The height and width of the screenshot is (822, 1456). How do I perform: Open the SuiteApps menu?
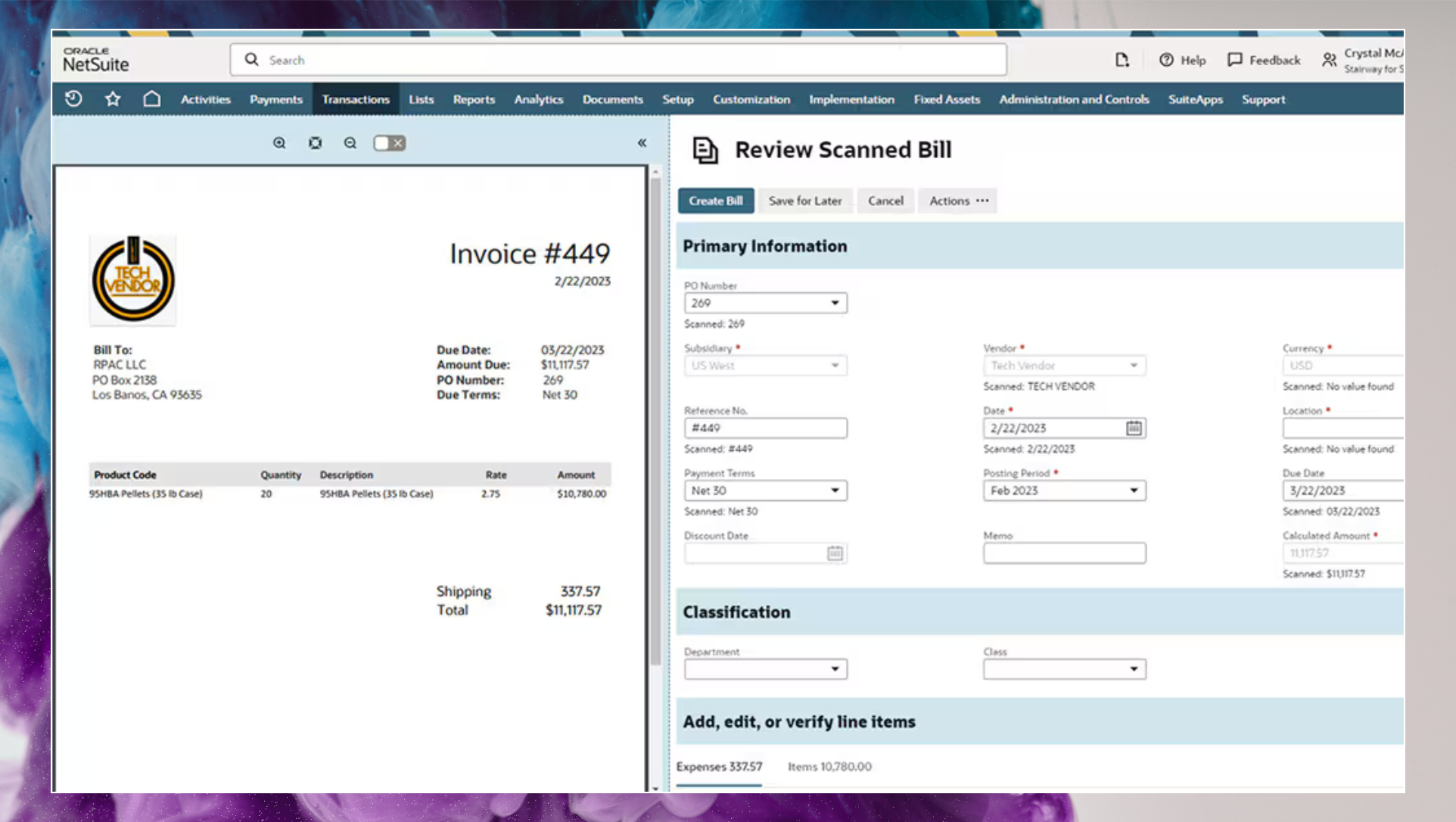[x=1196, y=99]
